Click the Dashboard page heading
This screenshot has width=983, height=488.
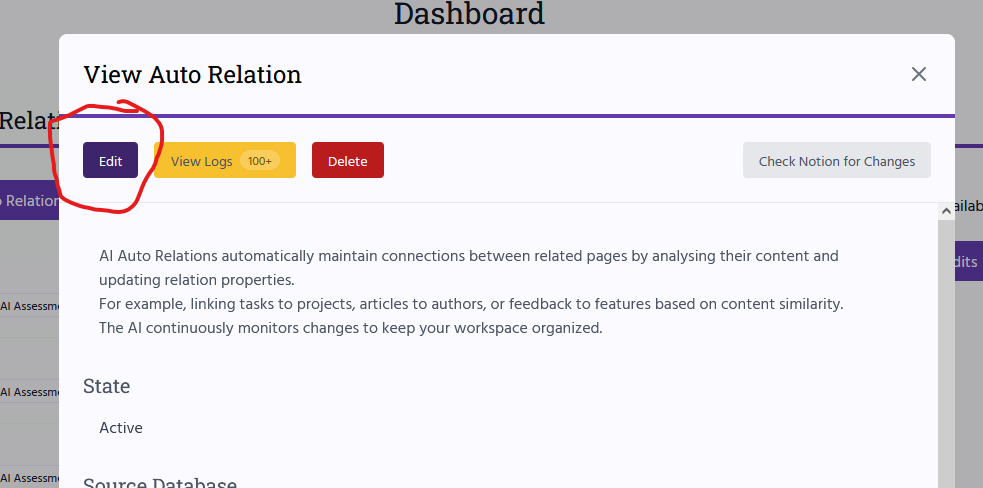tap(470, 14)
